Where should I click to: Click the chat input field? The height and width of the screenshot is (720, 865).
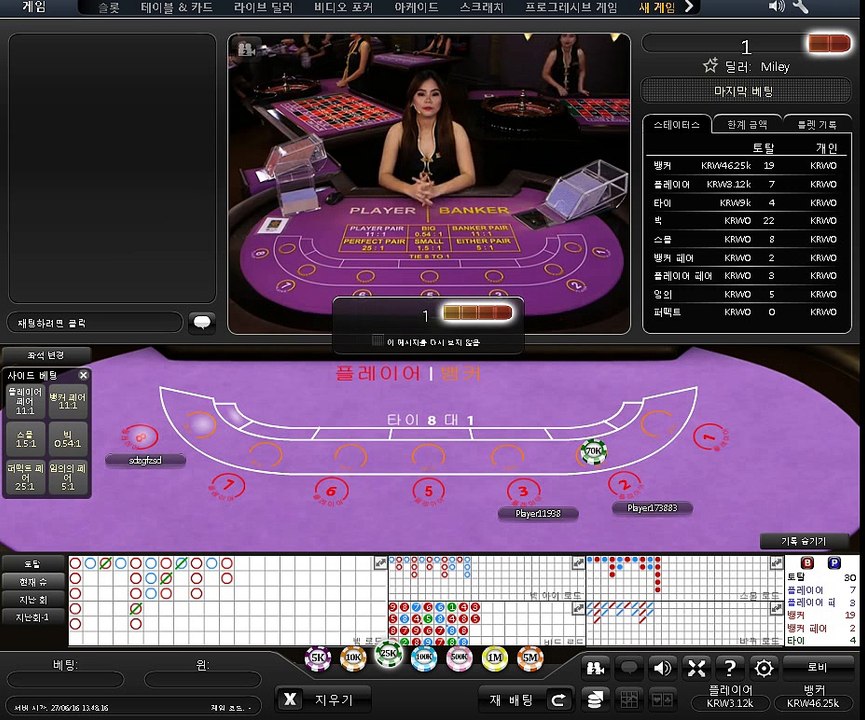[95, 323]
